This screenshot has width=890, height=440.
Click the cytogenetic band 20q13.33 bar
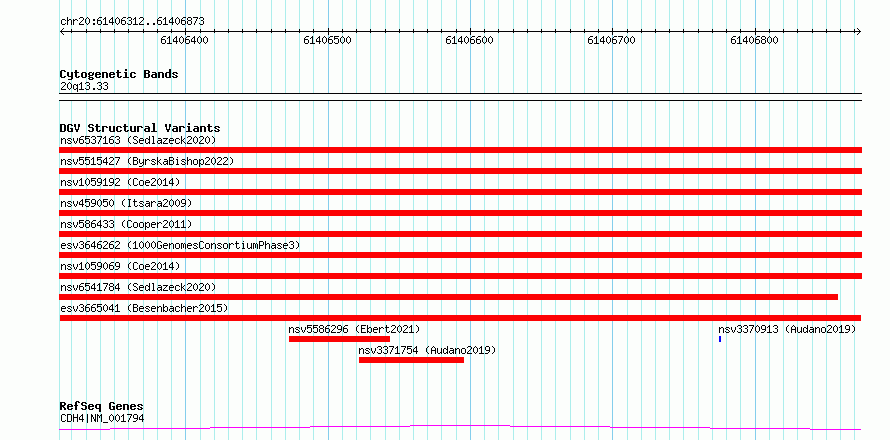(460, 97)
